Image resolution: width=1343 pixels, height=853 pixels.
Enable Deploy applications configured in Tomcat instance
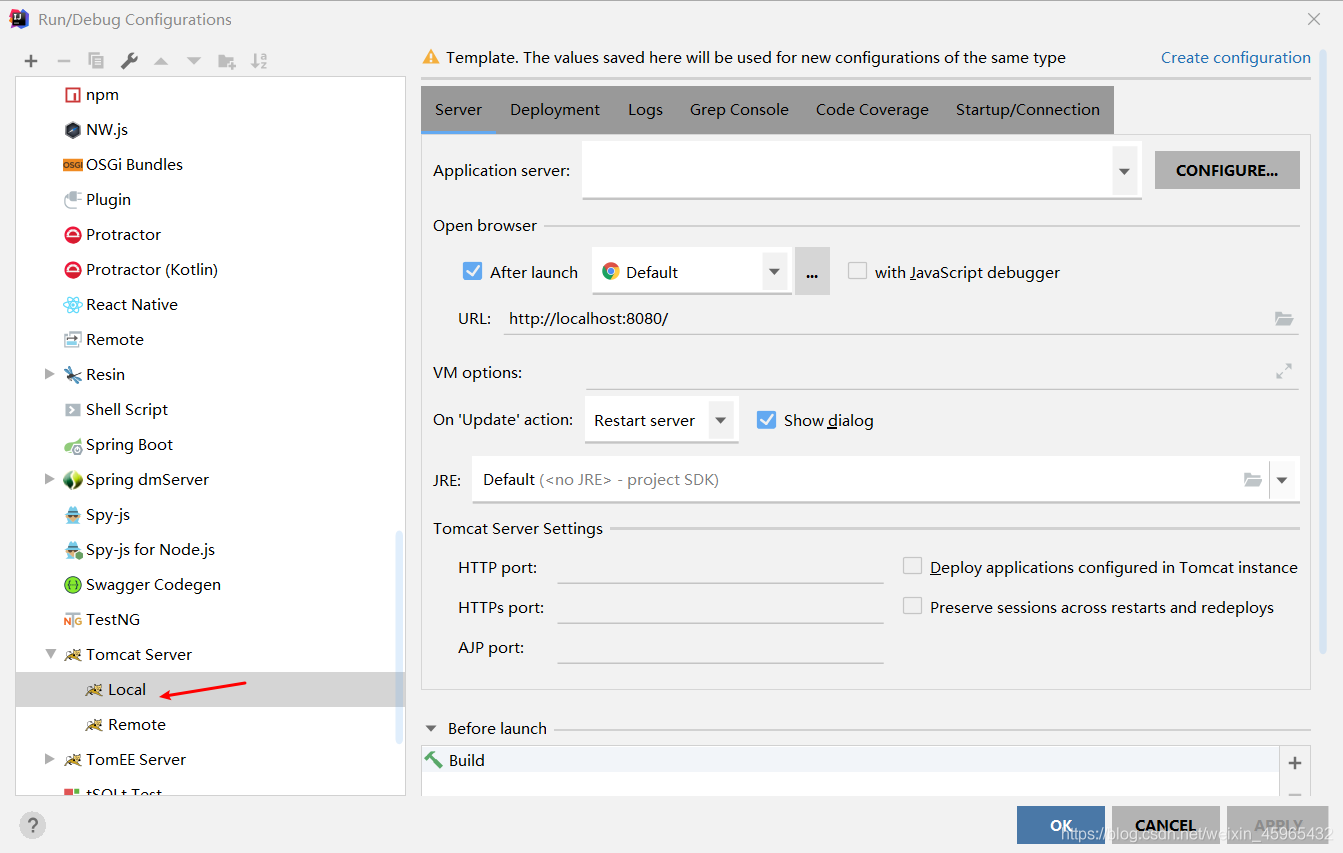pyautogui.click(x=912, y=566)
